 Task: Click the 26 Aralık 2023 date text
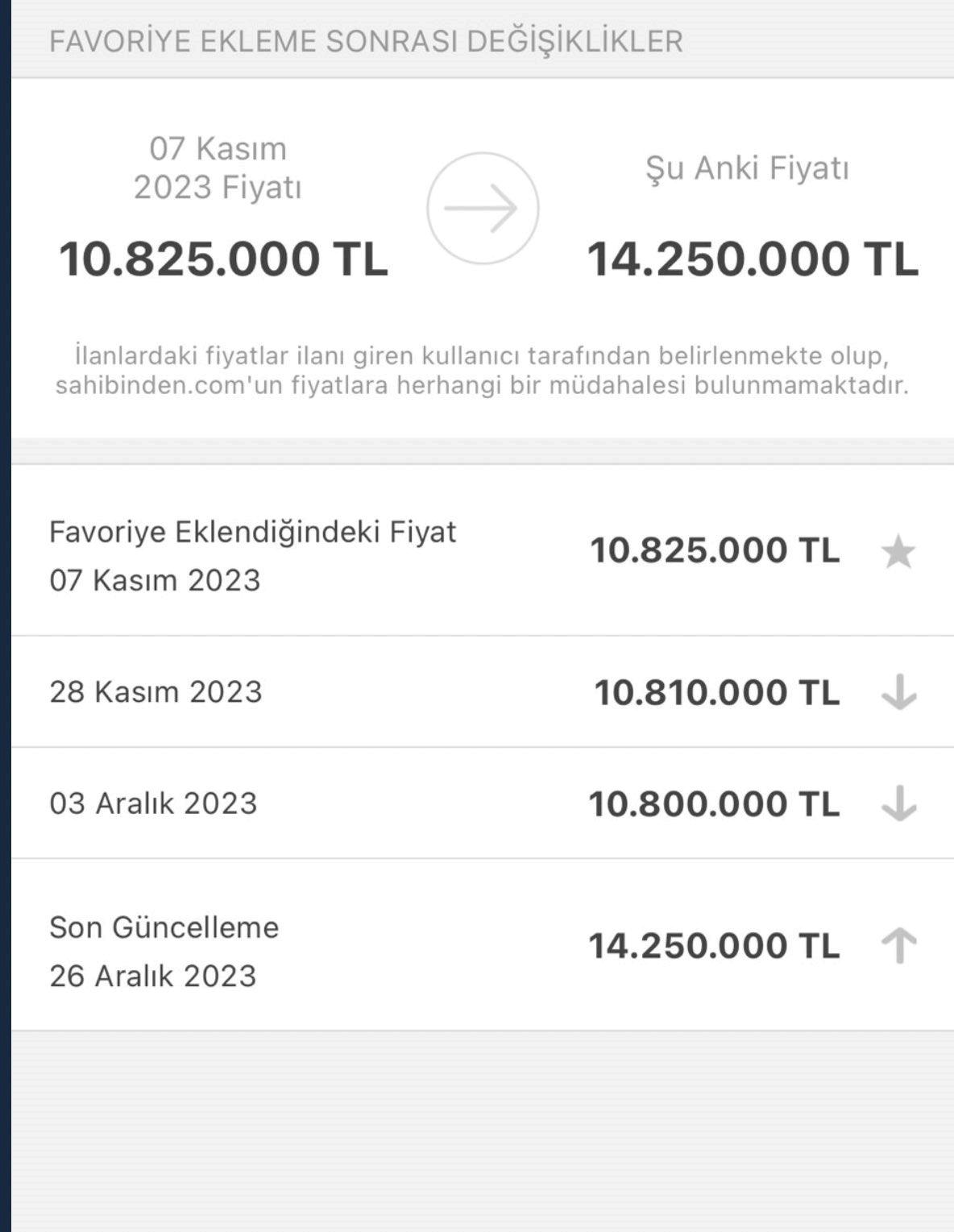[152, 976]
